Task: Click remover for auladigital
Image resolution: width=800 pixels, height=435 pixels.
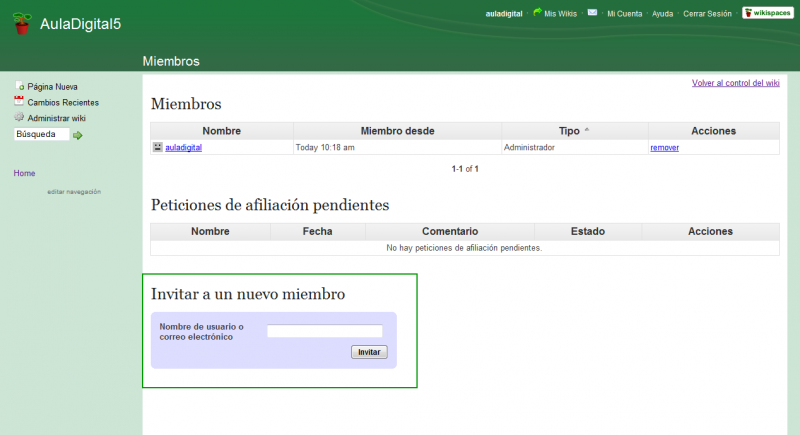Action: (x=664, y=147)
